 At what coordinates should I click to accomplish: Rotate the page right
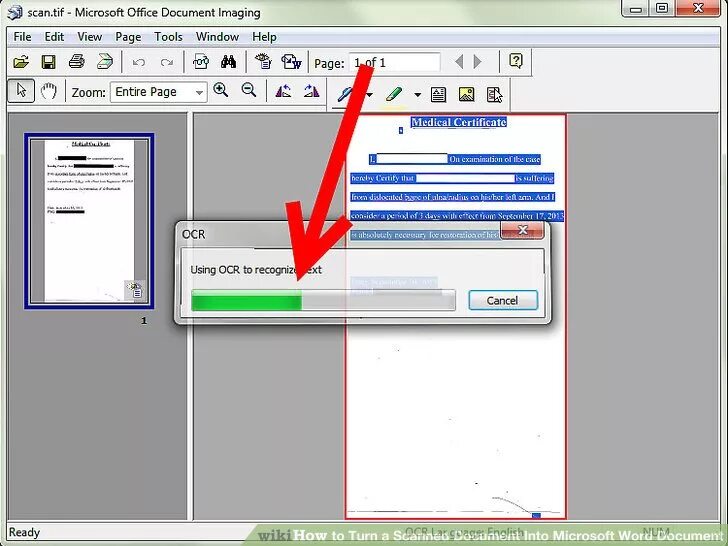[x=311, y=91]
